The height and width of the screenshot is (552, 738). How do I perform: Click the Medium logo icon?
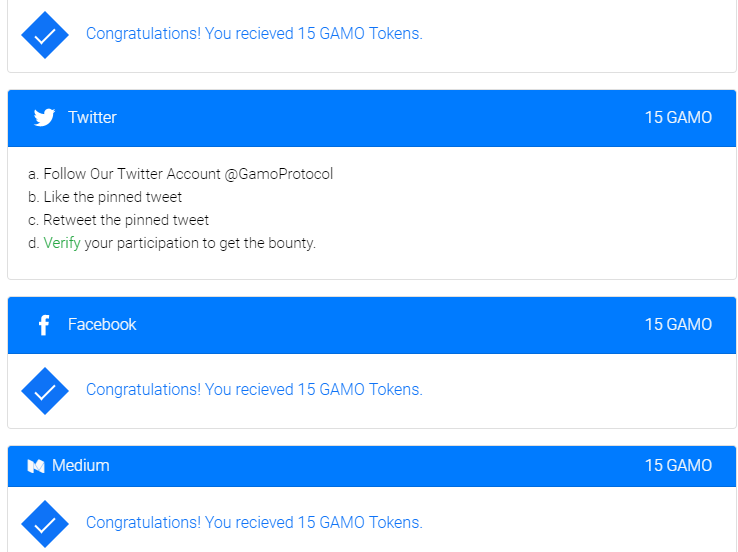tap(36, 466)
